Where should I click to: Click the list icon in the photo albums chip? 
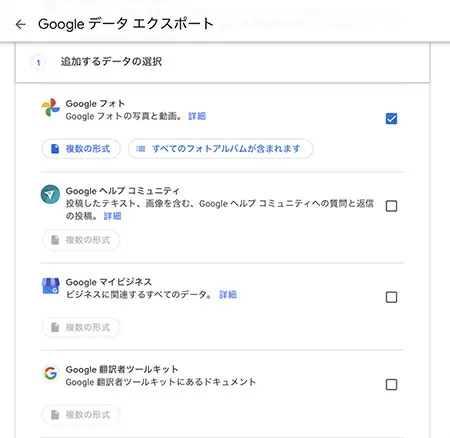point(141,149)
